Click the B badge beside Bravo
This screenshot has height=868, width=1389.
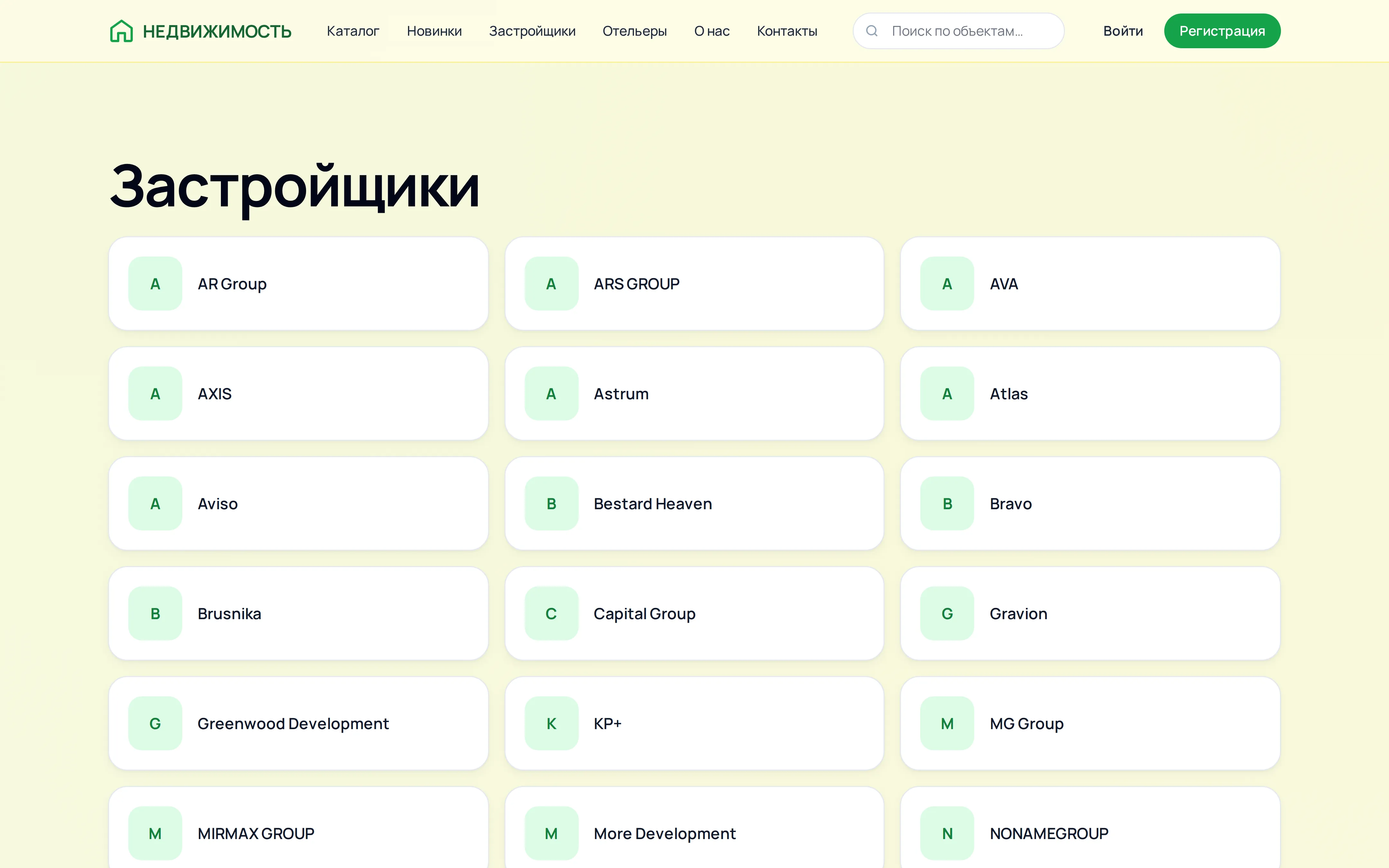(x=947, y=503)
